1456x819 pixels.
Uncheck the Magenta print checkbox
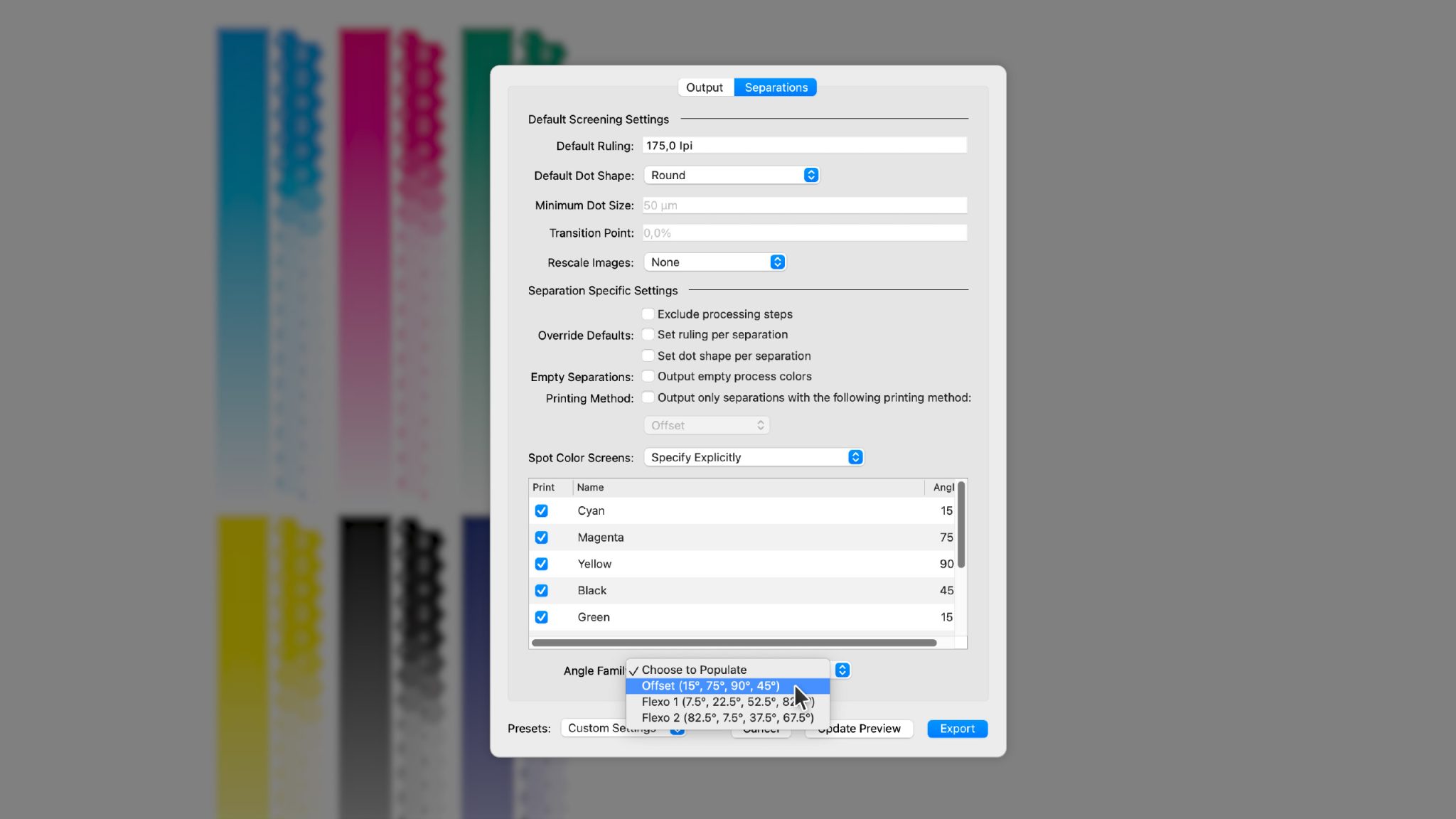[541, 537]
